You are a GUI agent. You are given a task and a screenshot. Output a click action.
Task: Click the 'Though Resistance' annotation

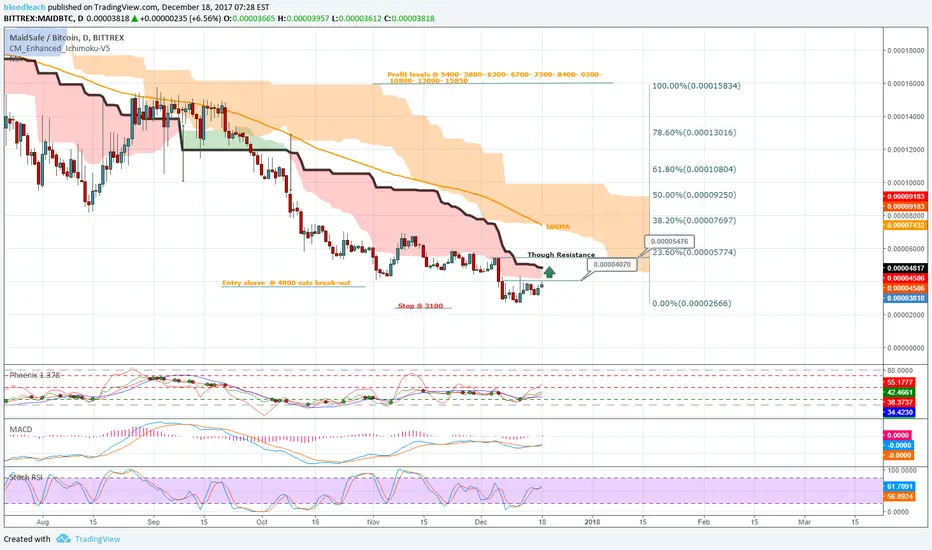click(561, 254)
